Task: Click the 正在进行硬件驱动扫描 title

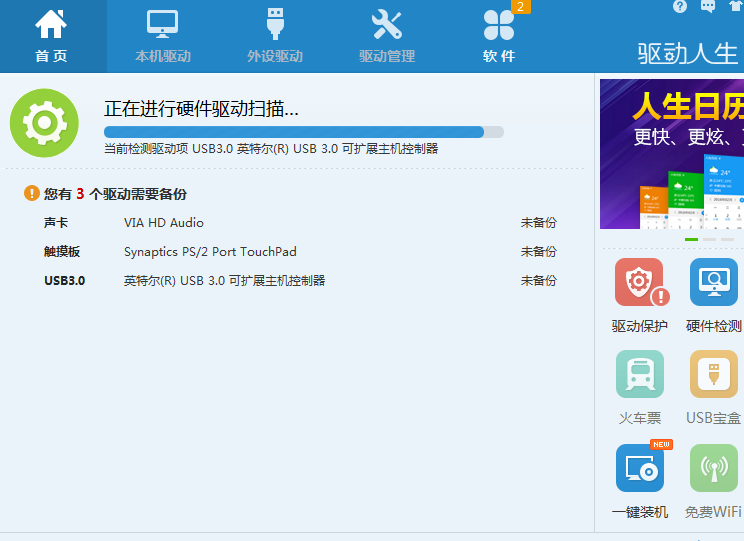Action: 201,109
